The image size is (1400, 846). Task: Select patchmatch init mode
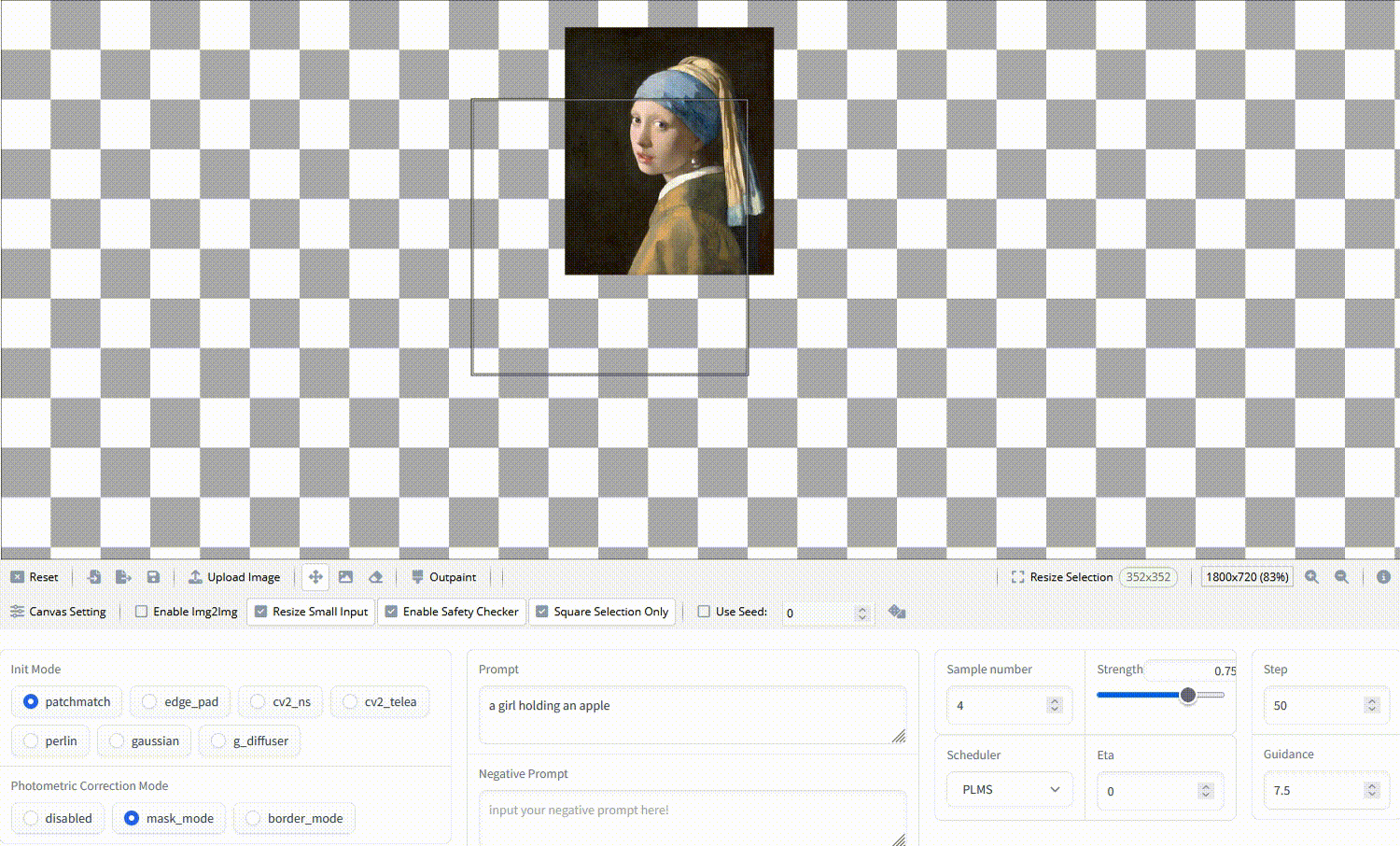point(67,701)
